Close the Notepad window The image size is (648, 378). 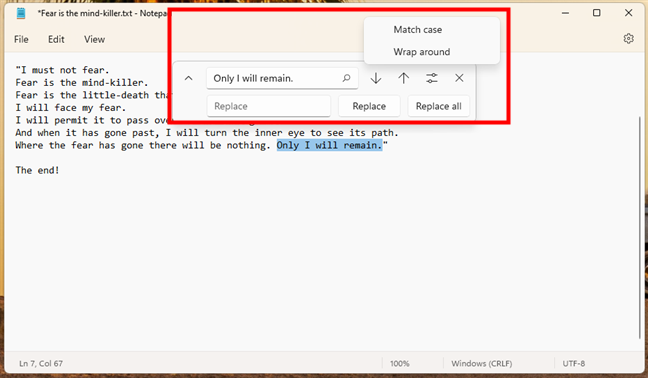click(x=628, y=13)
